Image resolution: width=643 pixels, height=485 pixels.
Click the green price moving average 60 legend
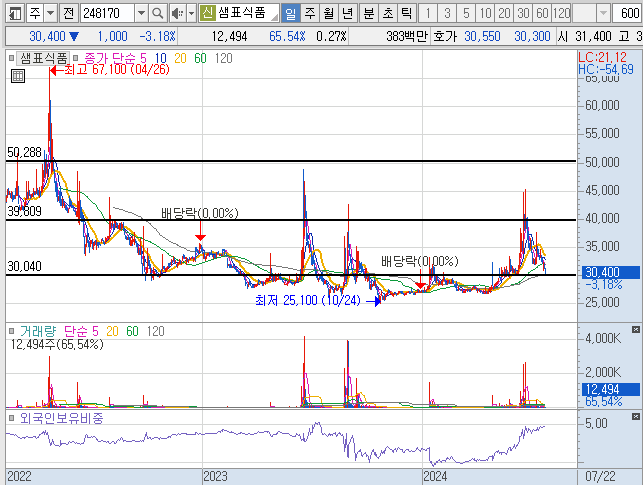pyautogui.click(x=200, y=58)
